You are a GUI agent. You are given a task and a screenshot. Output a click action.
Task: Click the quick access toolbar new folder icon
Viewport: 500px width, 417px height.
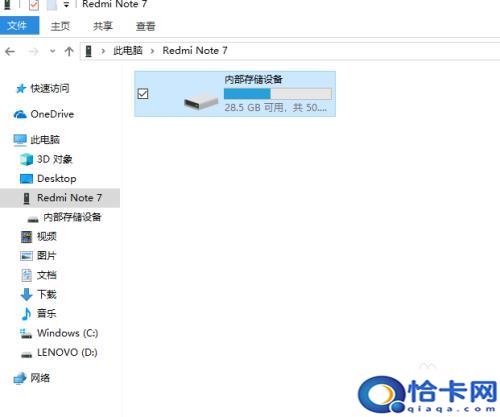[x=51, y=5]
